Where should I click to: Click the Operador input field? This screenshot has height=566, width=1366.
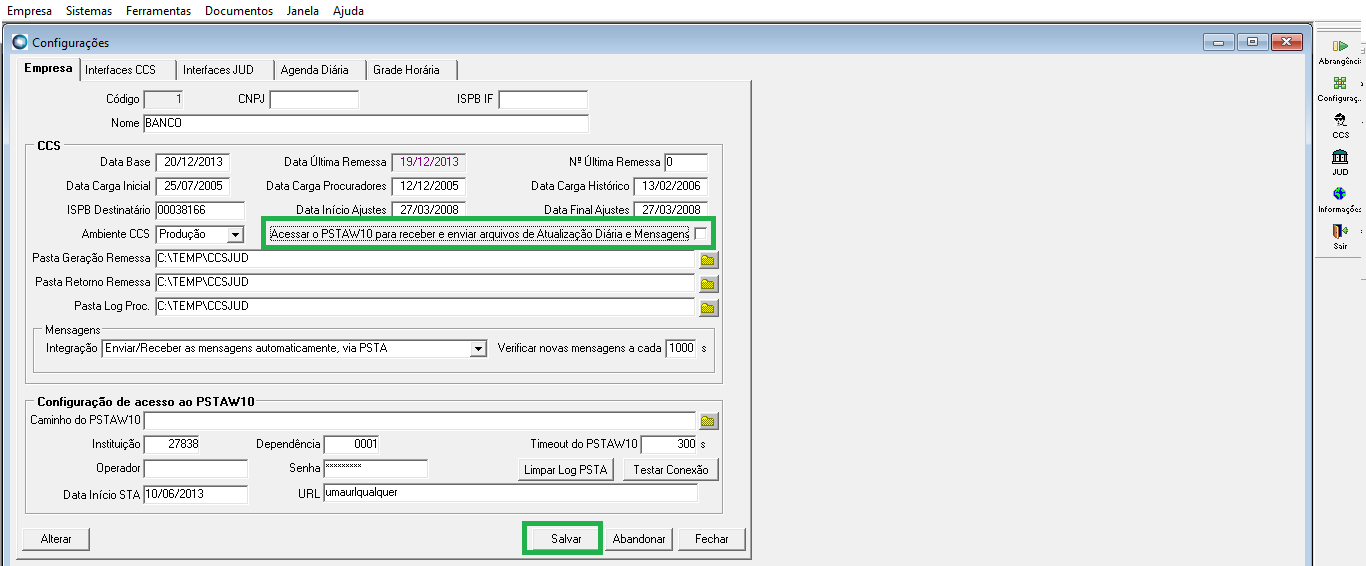click(195, 469)
